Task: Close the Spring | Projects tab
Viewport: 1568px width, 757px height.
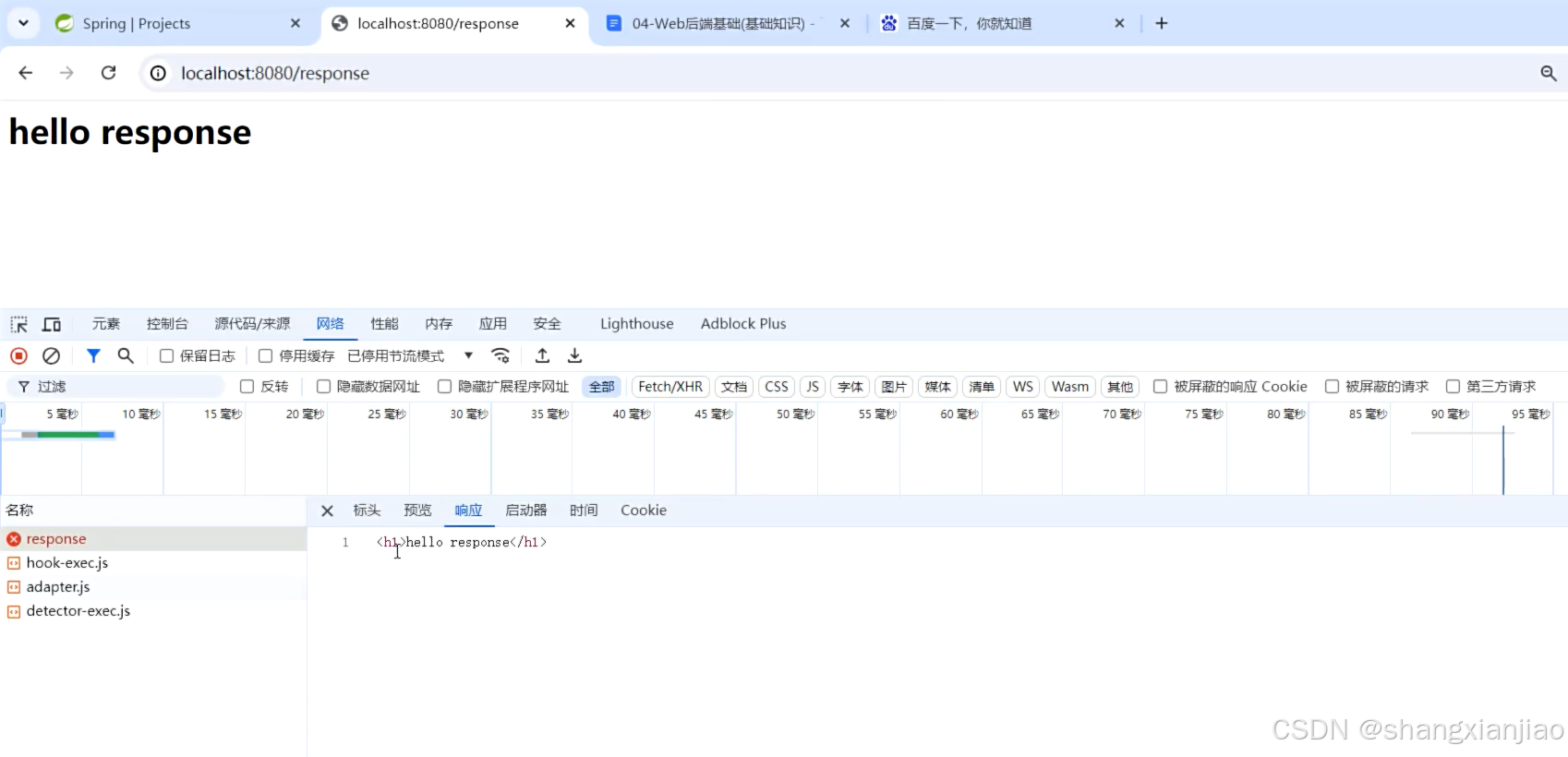Action: point(296,23)
